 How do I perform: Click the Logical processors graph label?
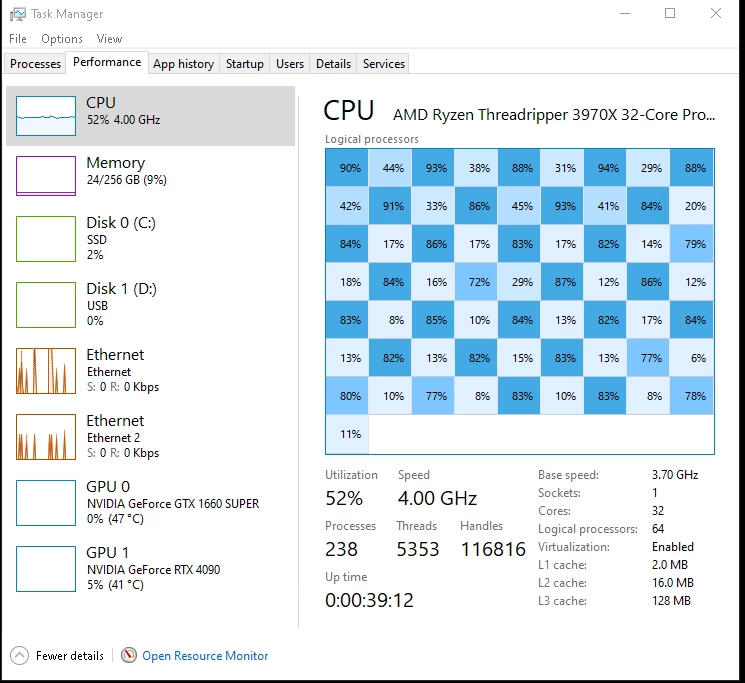372,139
